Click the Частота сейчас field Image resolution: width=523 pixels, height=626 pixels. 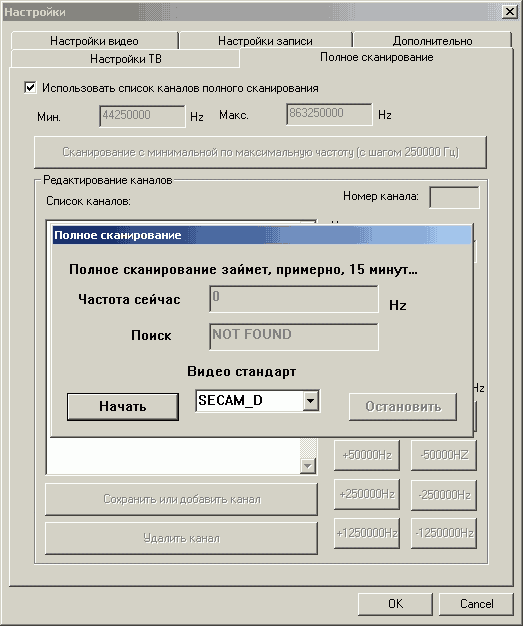pos(294,299)
